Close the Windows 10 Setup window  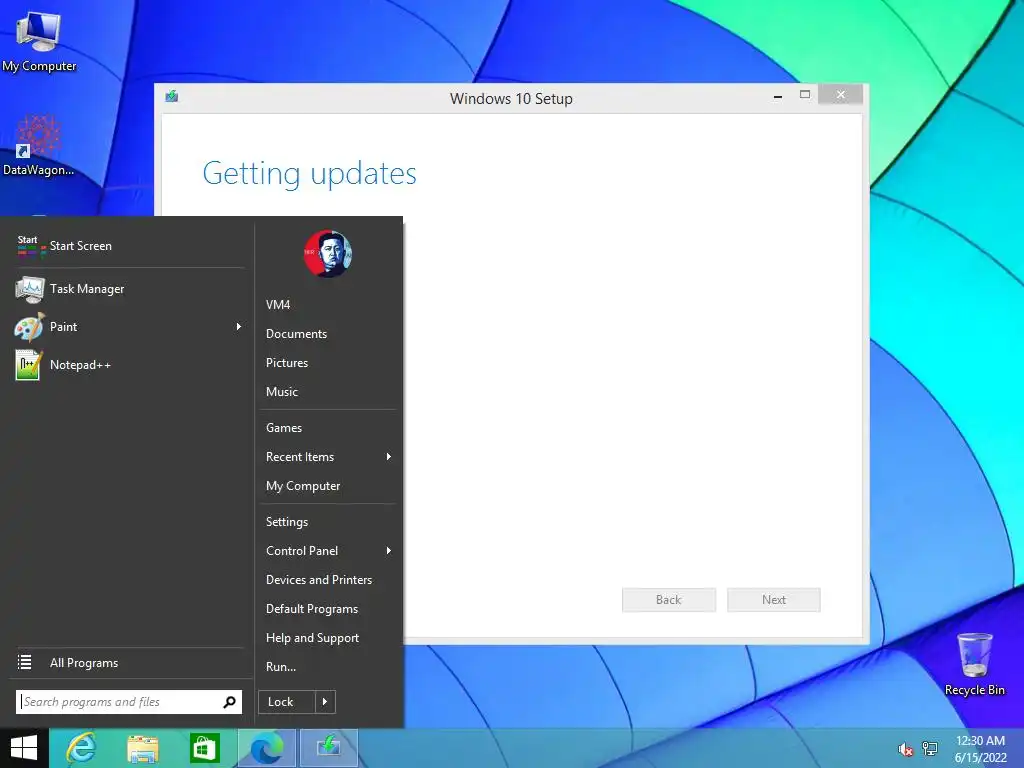[x=840, y=95]
